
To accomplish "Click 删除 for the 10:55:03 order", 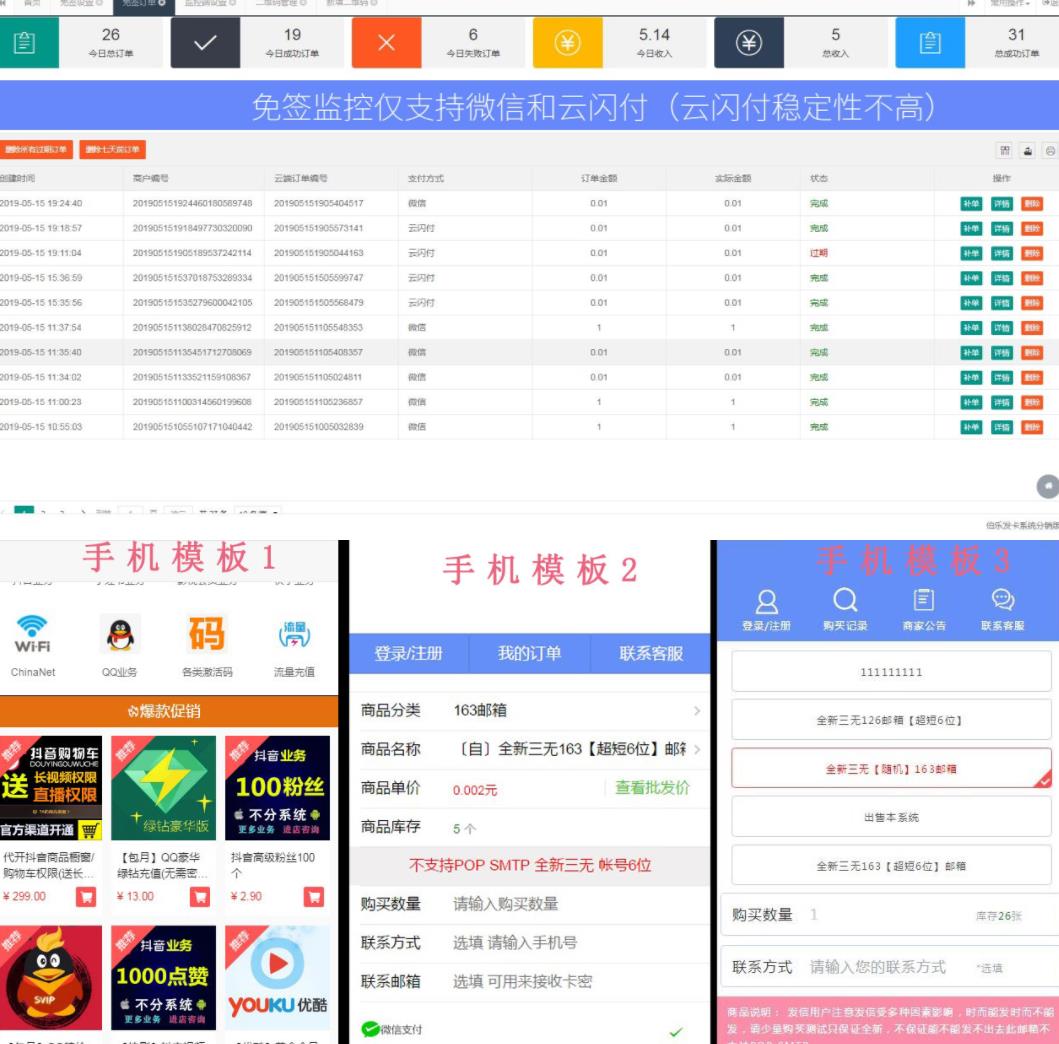I will coord(1032,427).
